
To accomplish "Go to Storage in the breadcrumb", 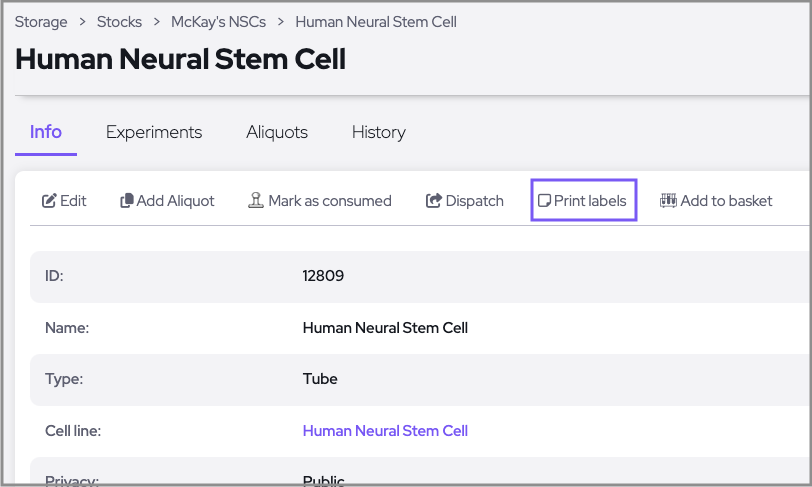I will (x=41, y=21).
